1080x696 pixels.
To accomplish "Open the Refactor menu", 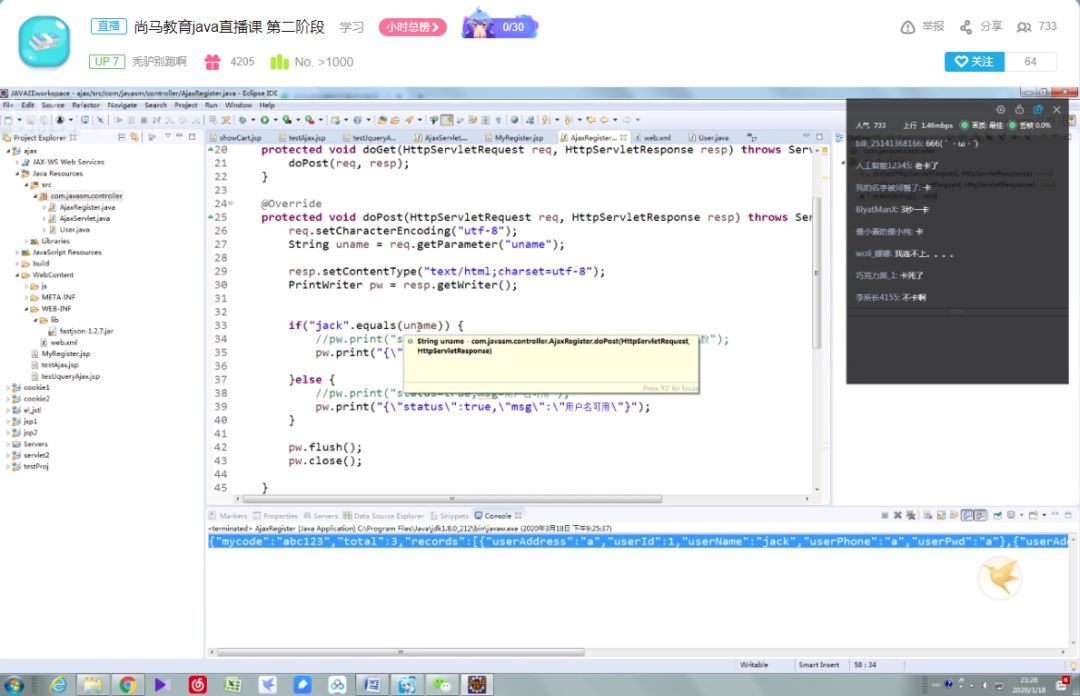I will click(85, 105).
